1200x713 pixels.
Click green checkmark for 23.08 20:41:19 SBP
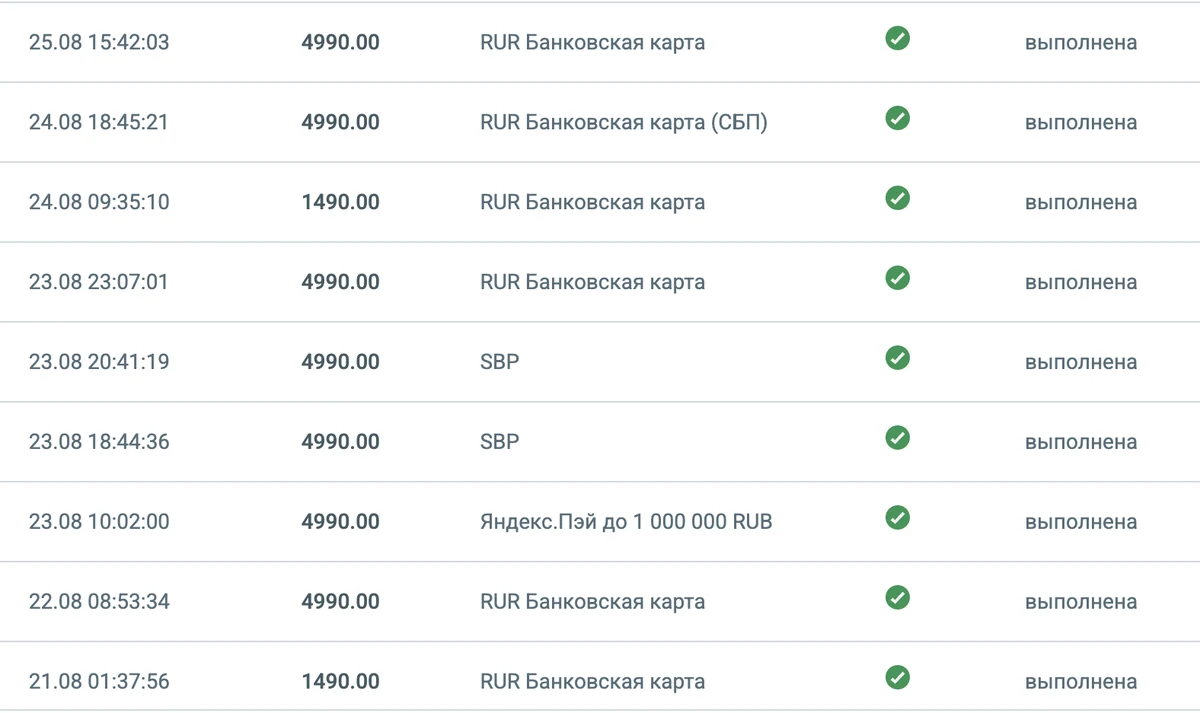coord(898,358)
